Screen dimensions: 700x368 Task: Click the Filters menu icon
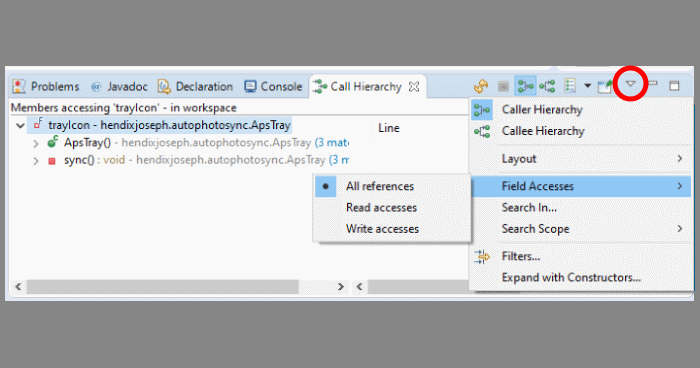[482, 256]
